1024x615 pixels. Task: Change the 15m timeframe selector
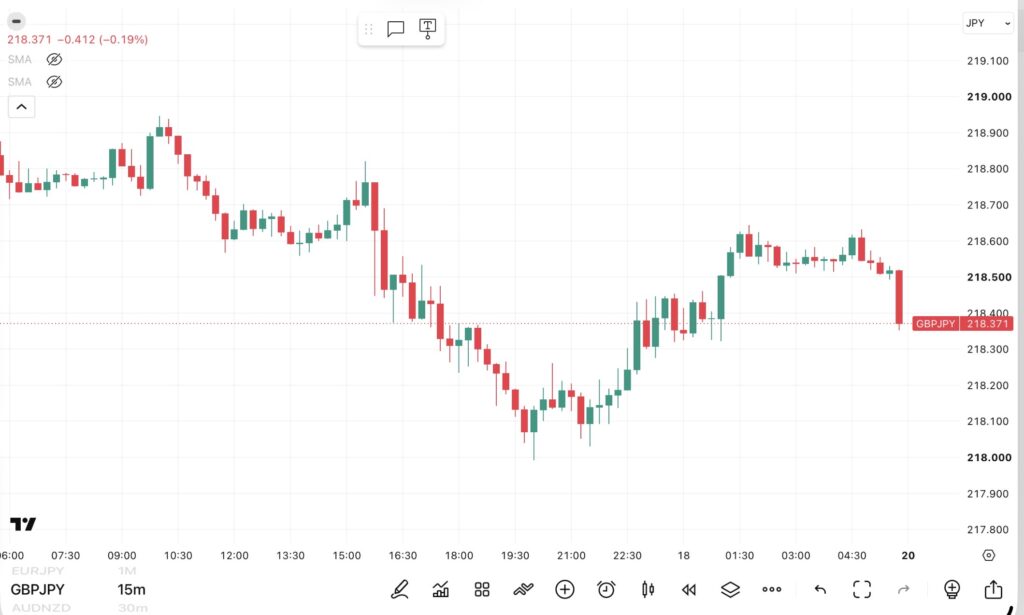[131, 590]
